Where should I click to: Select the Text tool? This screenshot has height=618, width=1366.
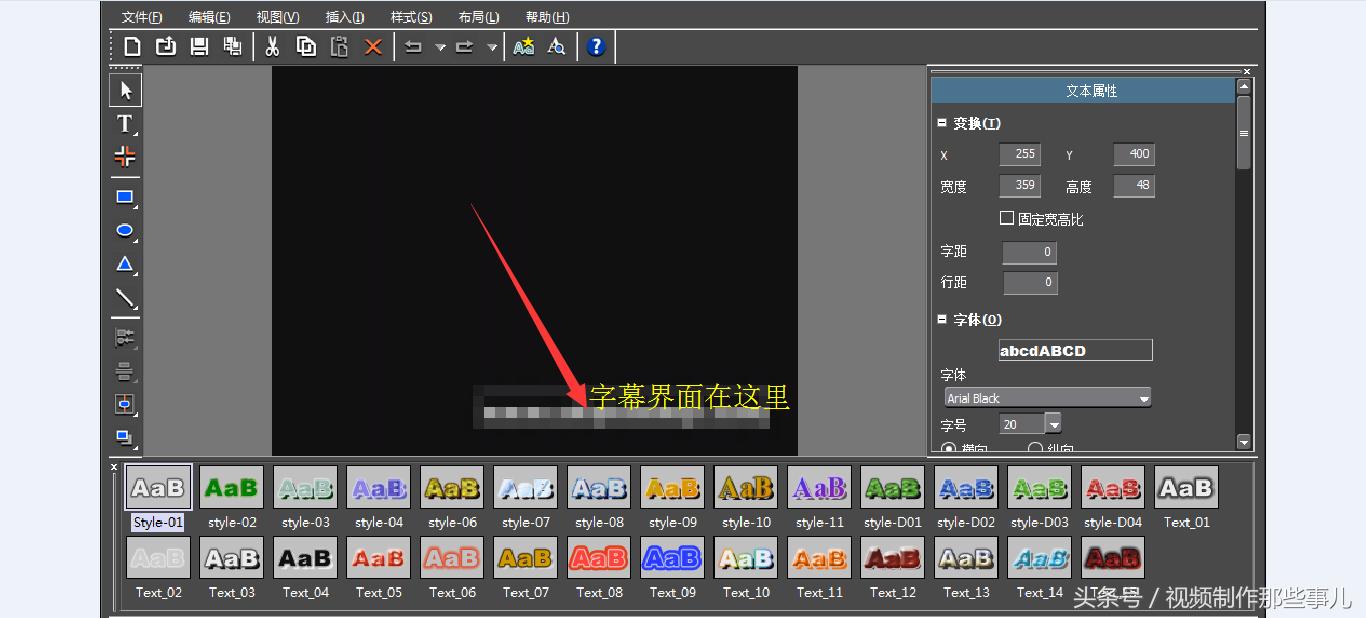[125, 123]
